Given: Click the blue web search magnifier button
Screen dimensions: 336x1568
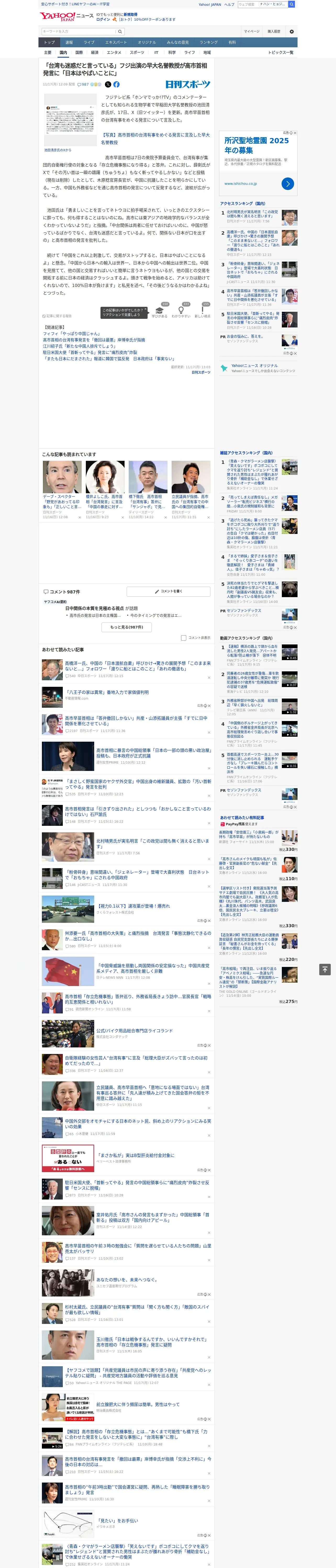Looking at the screenshot, I should [x=292, y=4].
